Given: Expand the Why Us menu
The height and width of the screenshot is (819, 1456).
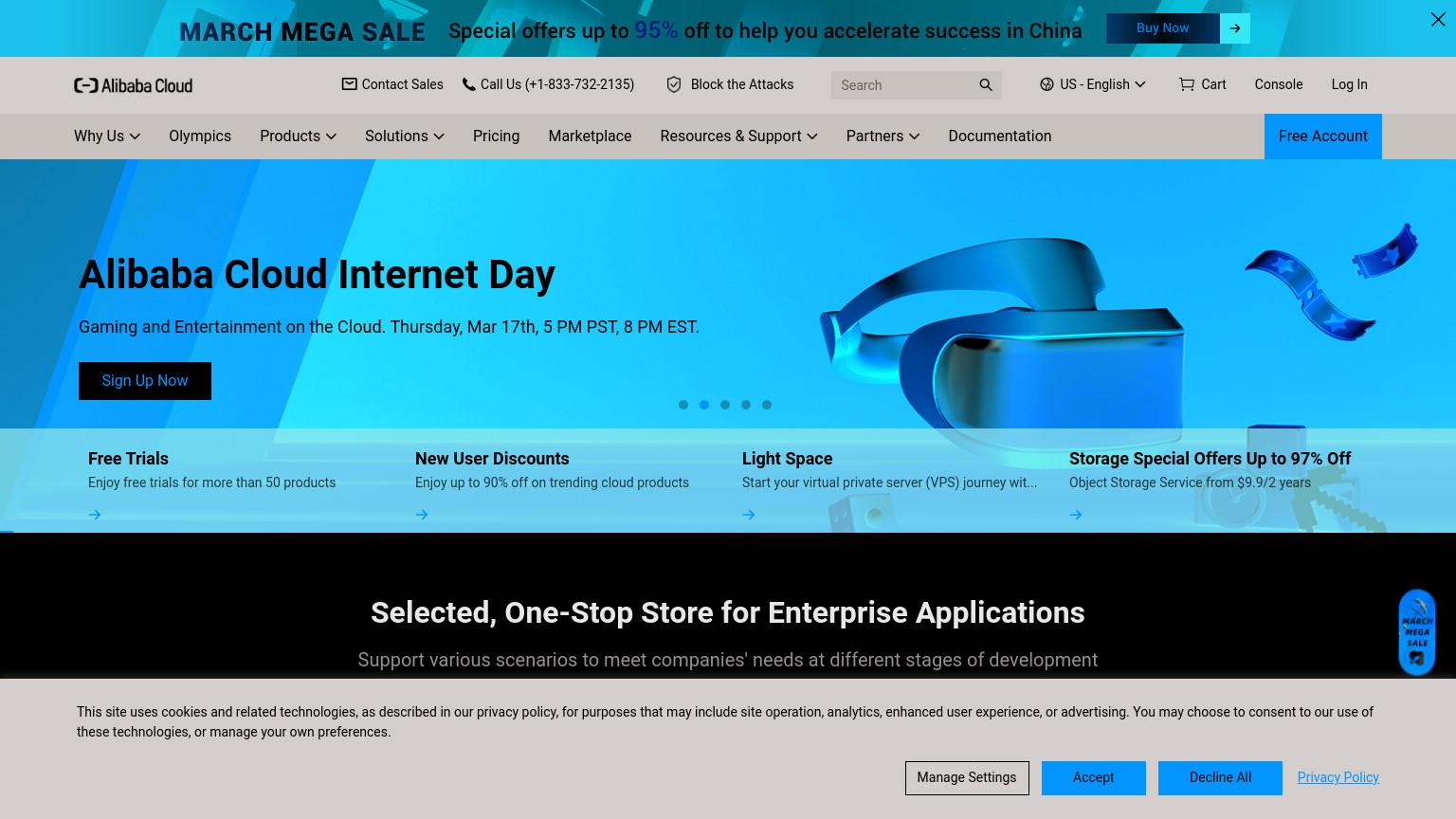Looking at the screenshot, I should [107, 136].
